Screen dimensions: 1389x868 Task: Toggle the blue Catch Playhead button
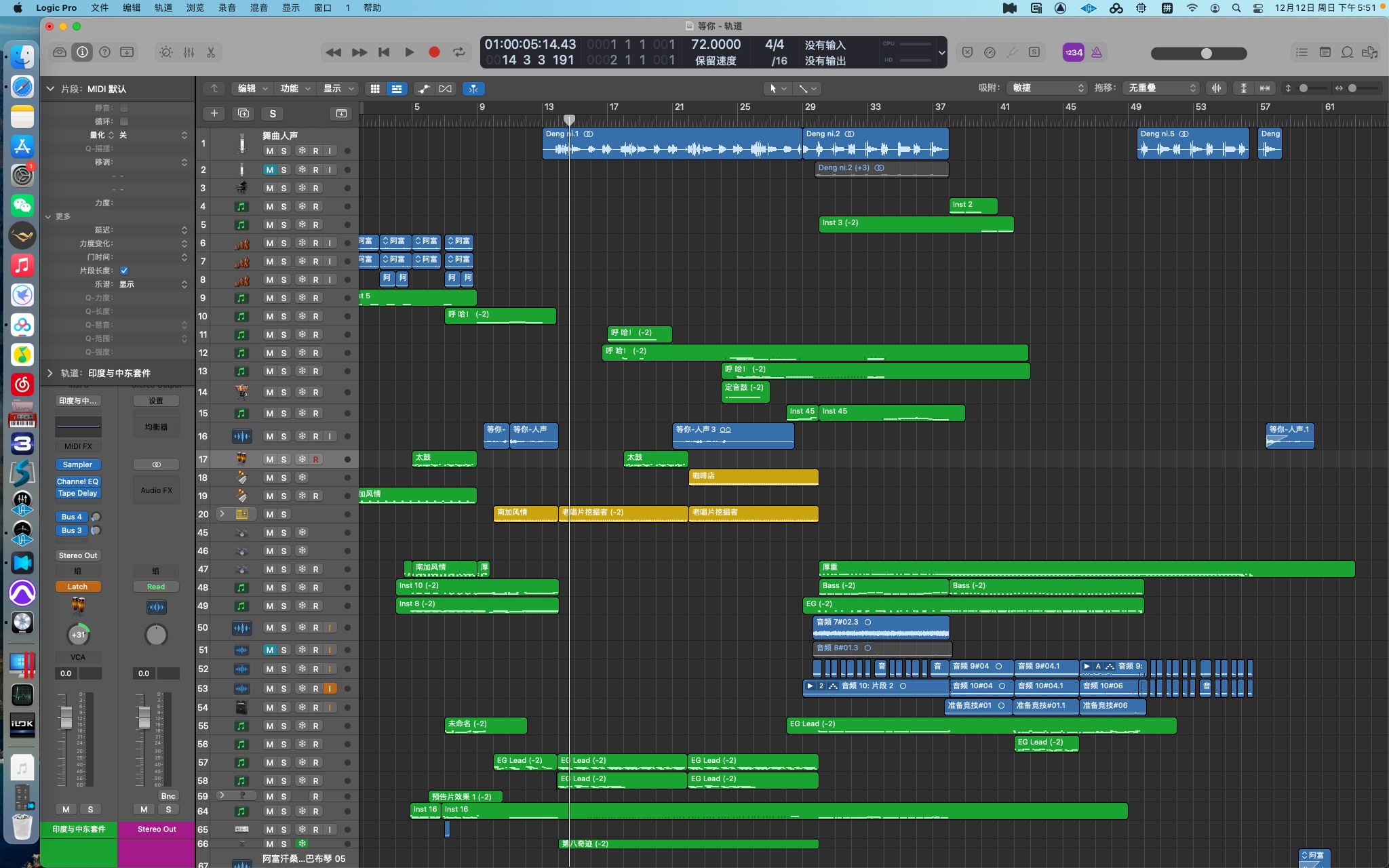473,89
